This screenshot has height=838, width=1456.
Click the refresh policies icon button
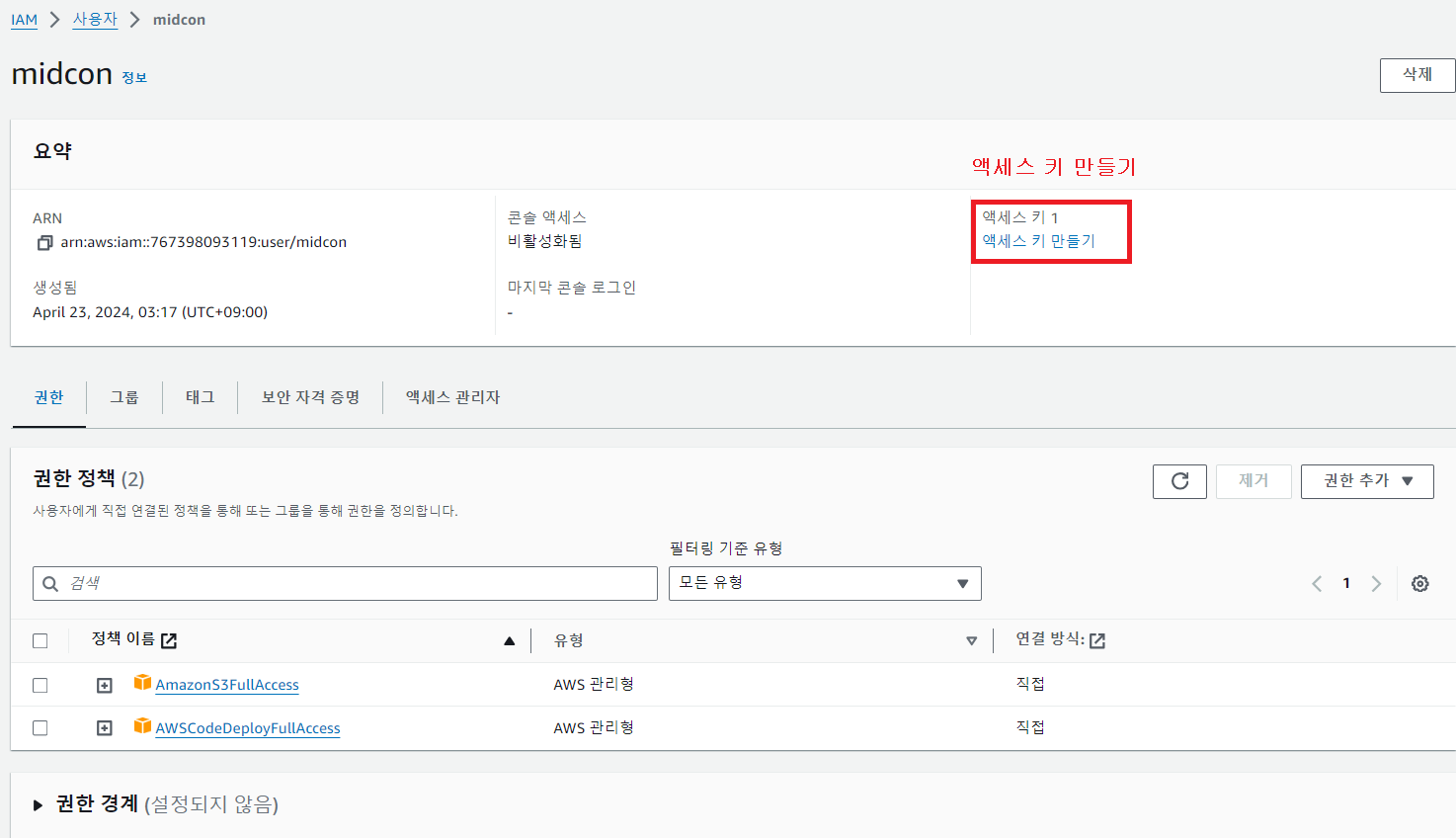point(1179,481)
